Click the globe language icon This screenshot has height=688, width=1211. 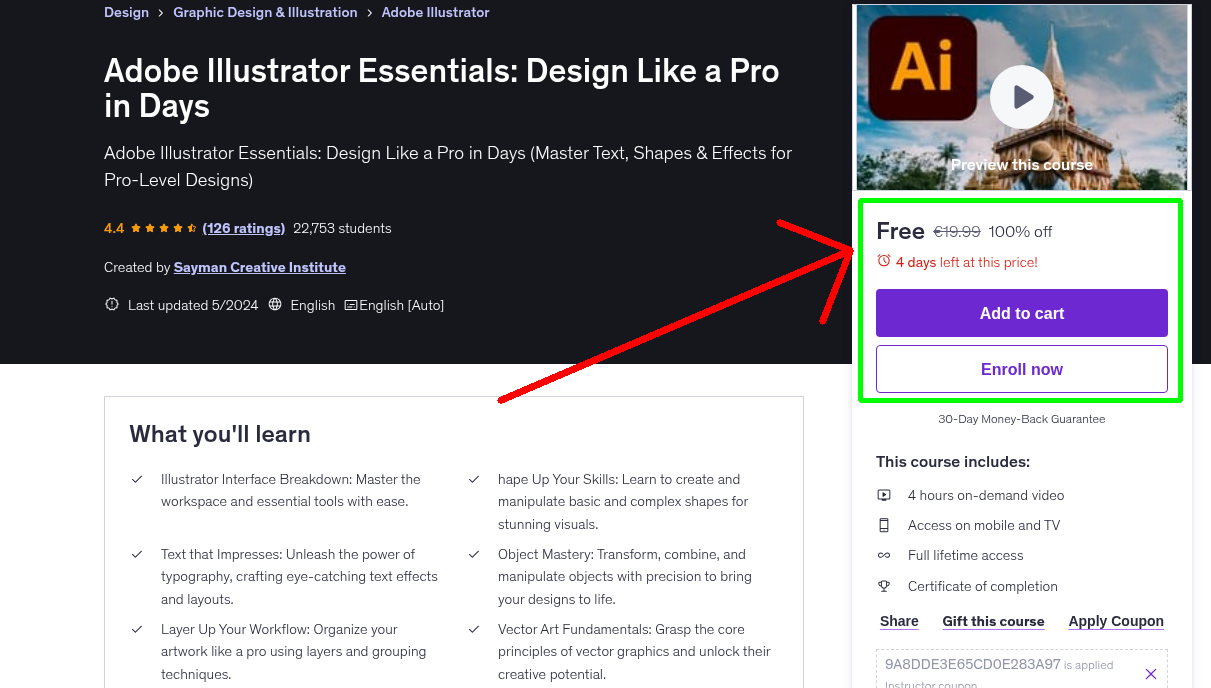tap(276, 305)
